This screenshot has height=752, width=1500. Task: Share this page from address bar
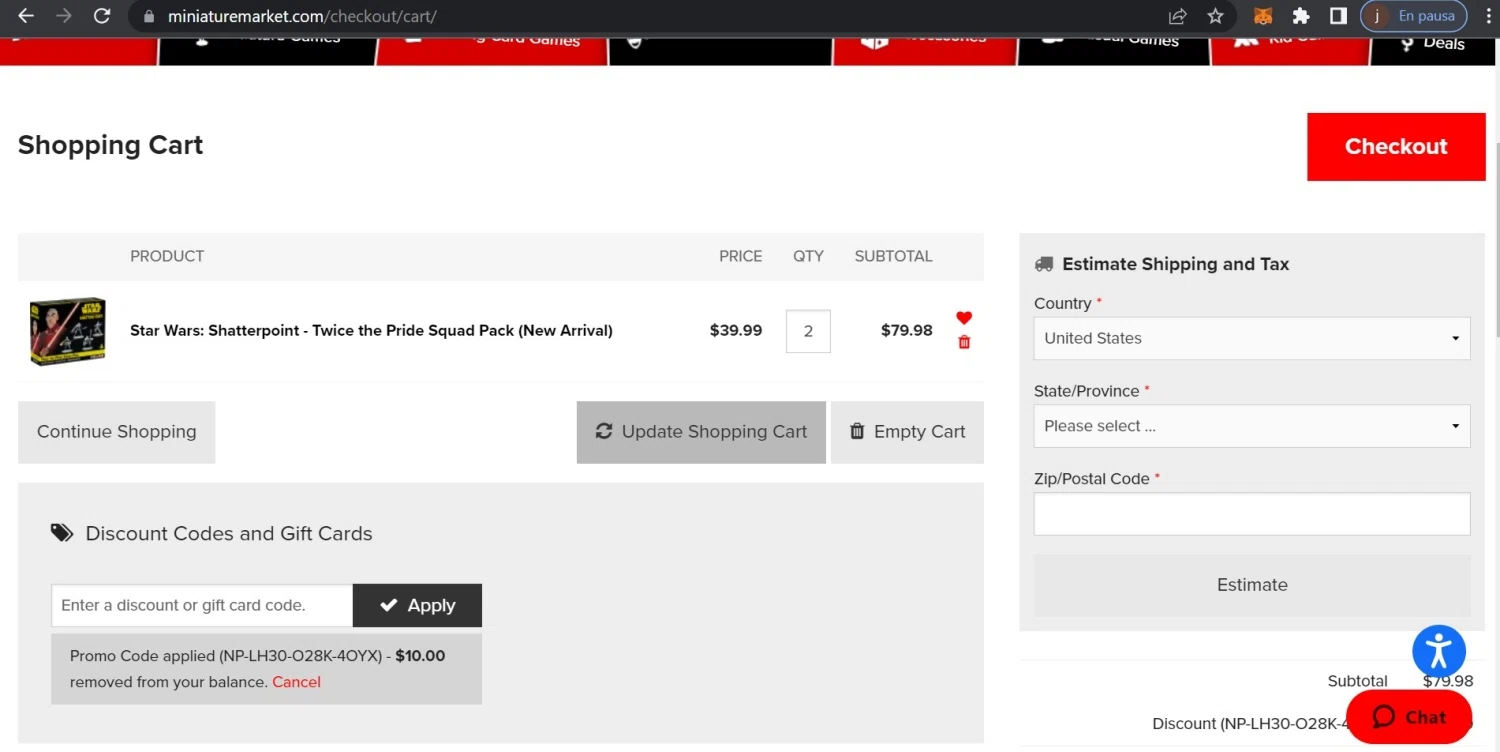click(1178, 16)
